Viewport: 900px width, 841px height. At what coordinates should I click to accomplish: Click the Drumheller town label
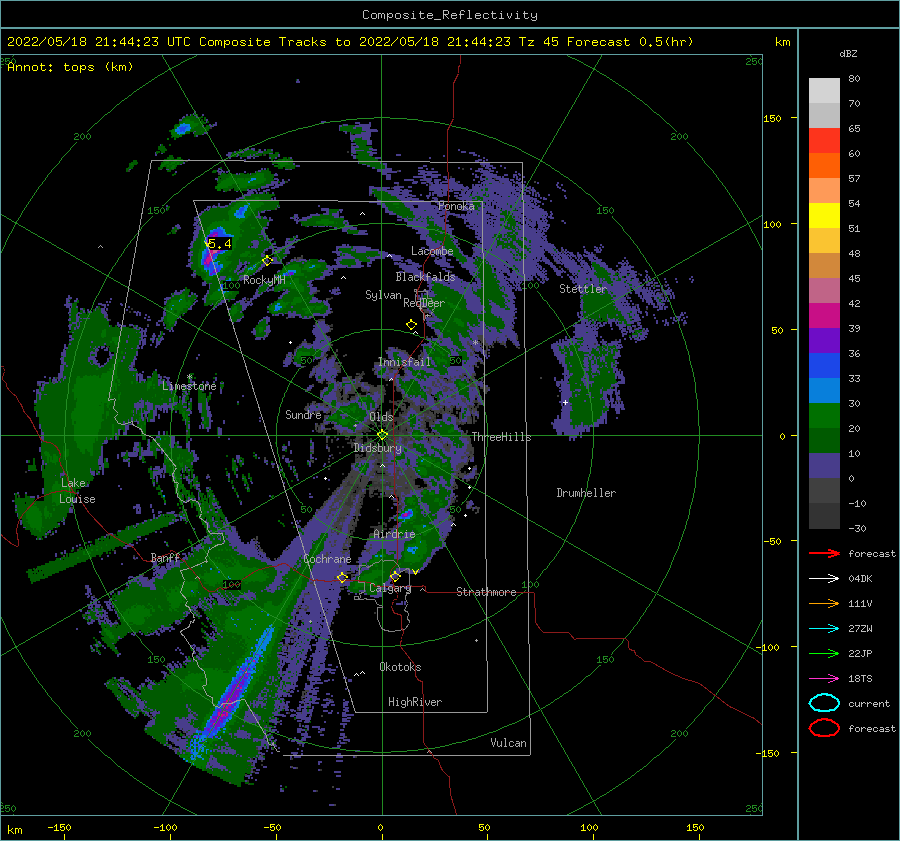pyautogui.click(x=586, y=493)
